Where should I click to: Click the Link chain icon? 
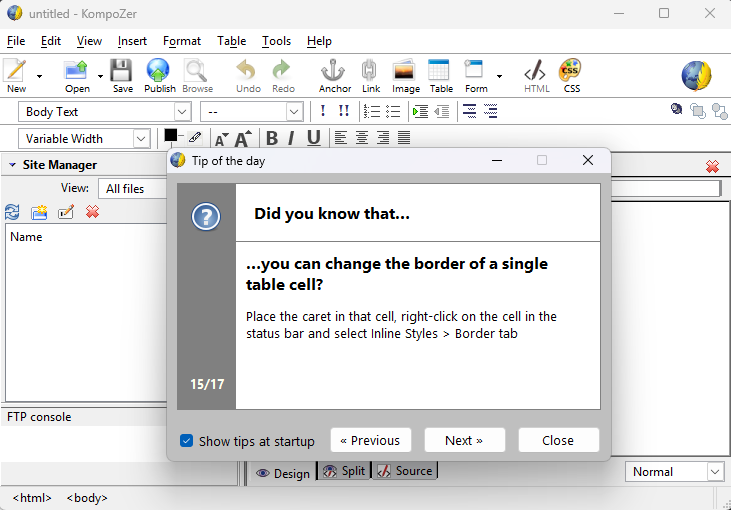coord(370,75)
